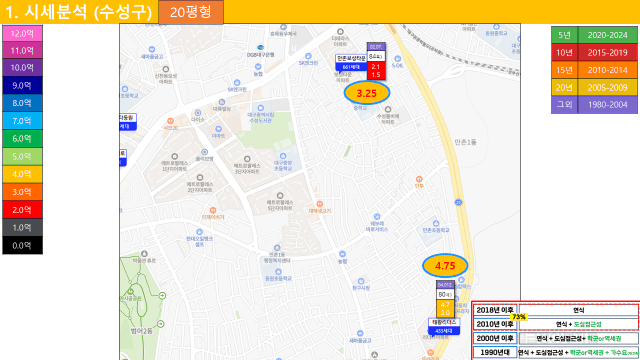Click the 메트로팔레스 1단지아파트 marker
The image size is (640, 360).
pyautogui.click(x=174, y=156)
